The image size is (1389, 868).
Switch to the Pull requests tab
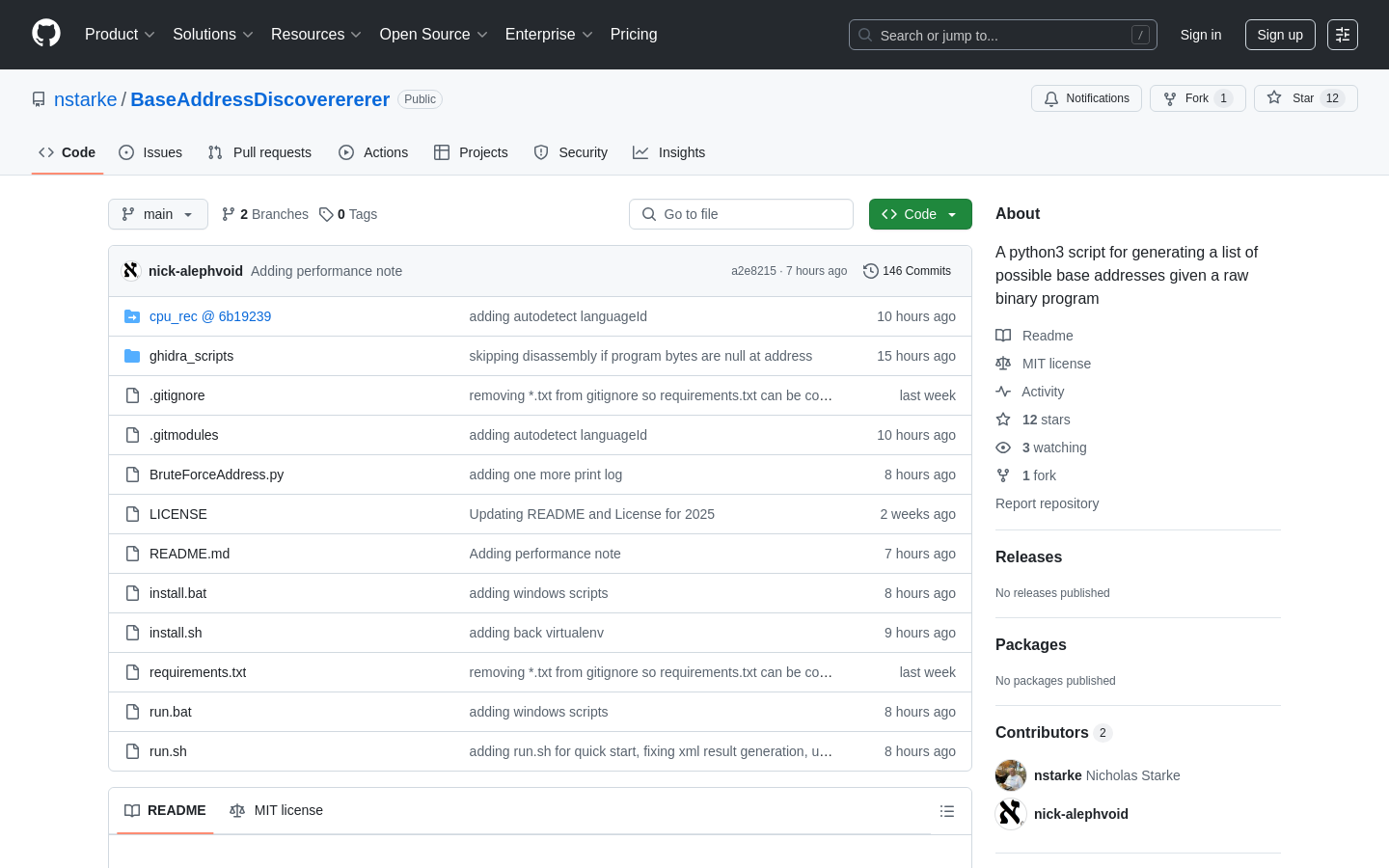259,152
